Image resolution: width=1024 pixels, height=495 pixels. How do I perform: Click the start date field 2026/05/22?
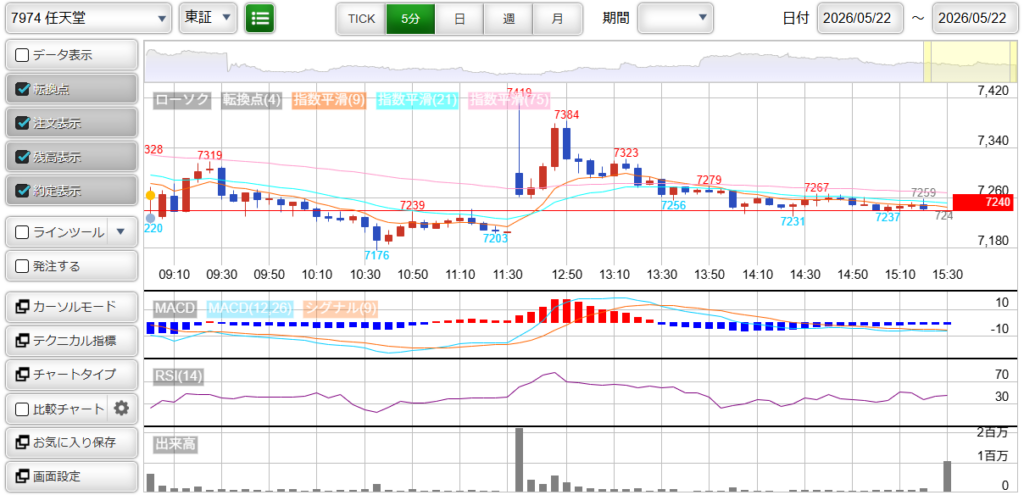(x=860, y=18)
